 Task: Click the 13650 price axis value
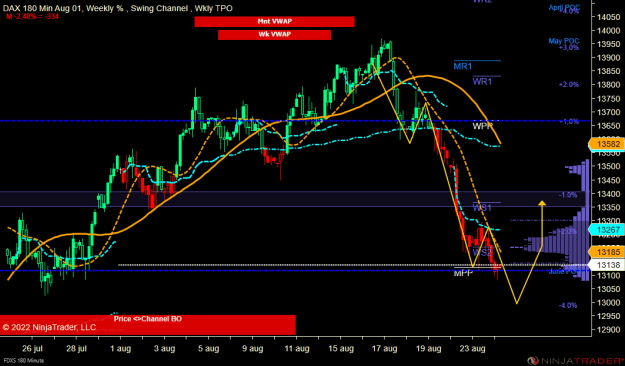click(609, 126)
